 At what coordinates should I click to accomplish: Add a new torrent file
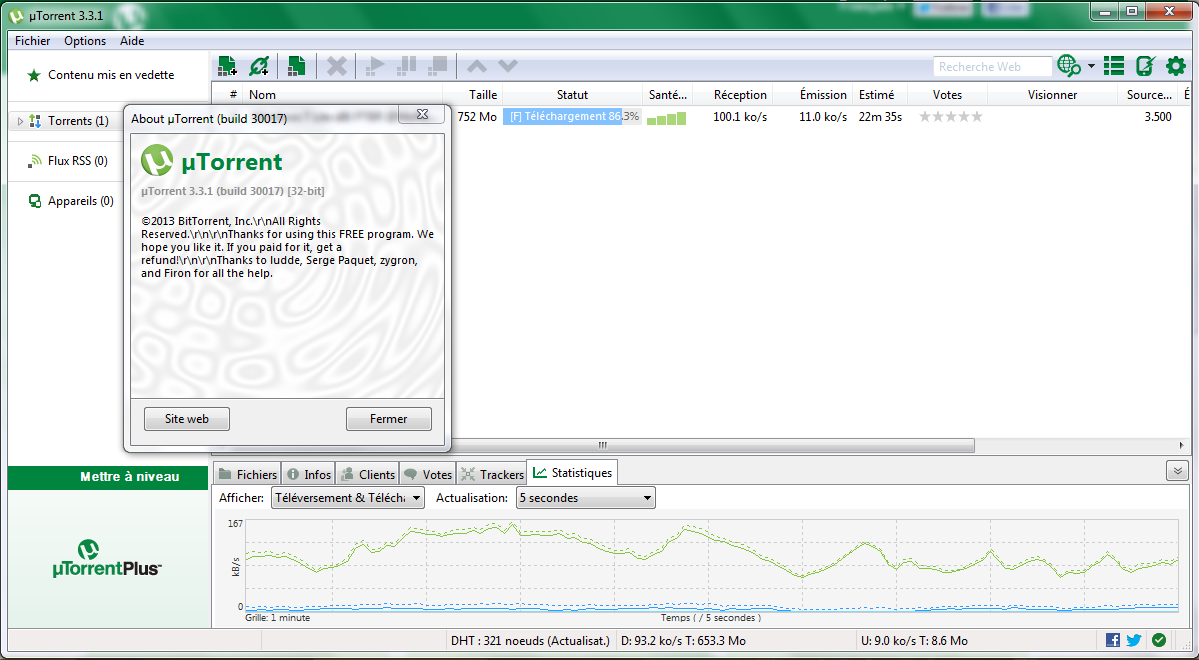click(x=227, y=65)
